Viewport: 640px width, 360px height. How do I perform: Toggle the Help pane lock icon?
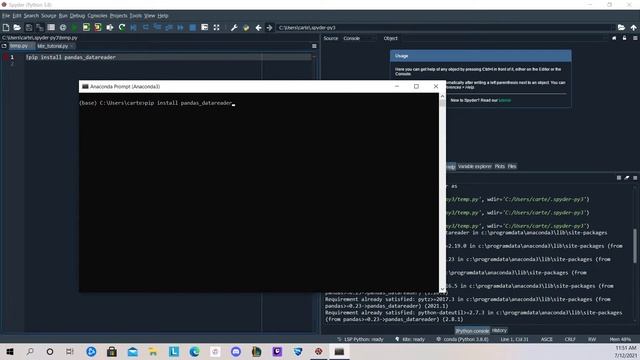pos(624,38)
